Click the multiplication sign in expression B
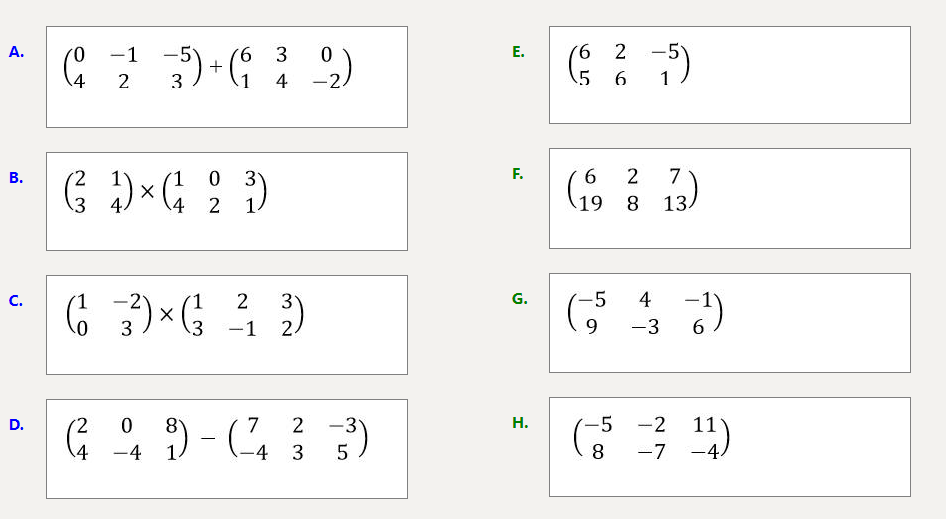Viewport: 946px width, 519px height. [x=148, y=190]
